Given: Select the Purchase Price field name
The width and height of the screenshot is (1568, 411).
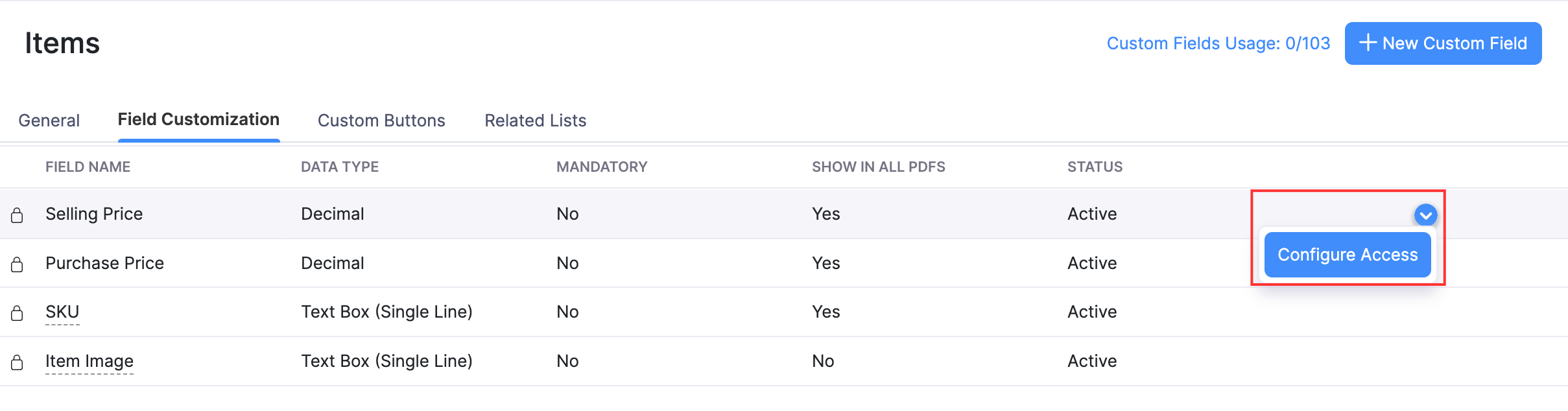Looking at the screenshot, I should [x=104, y=263].
